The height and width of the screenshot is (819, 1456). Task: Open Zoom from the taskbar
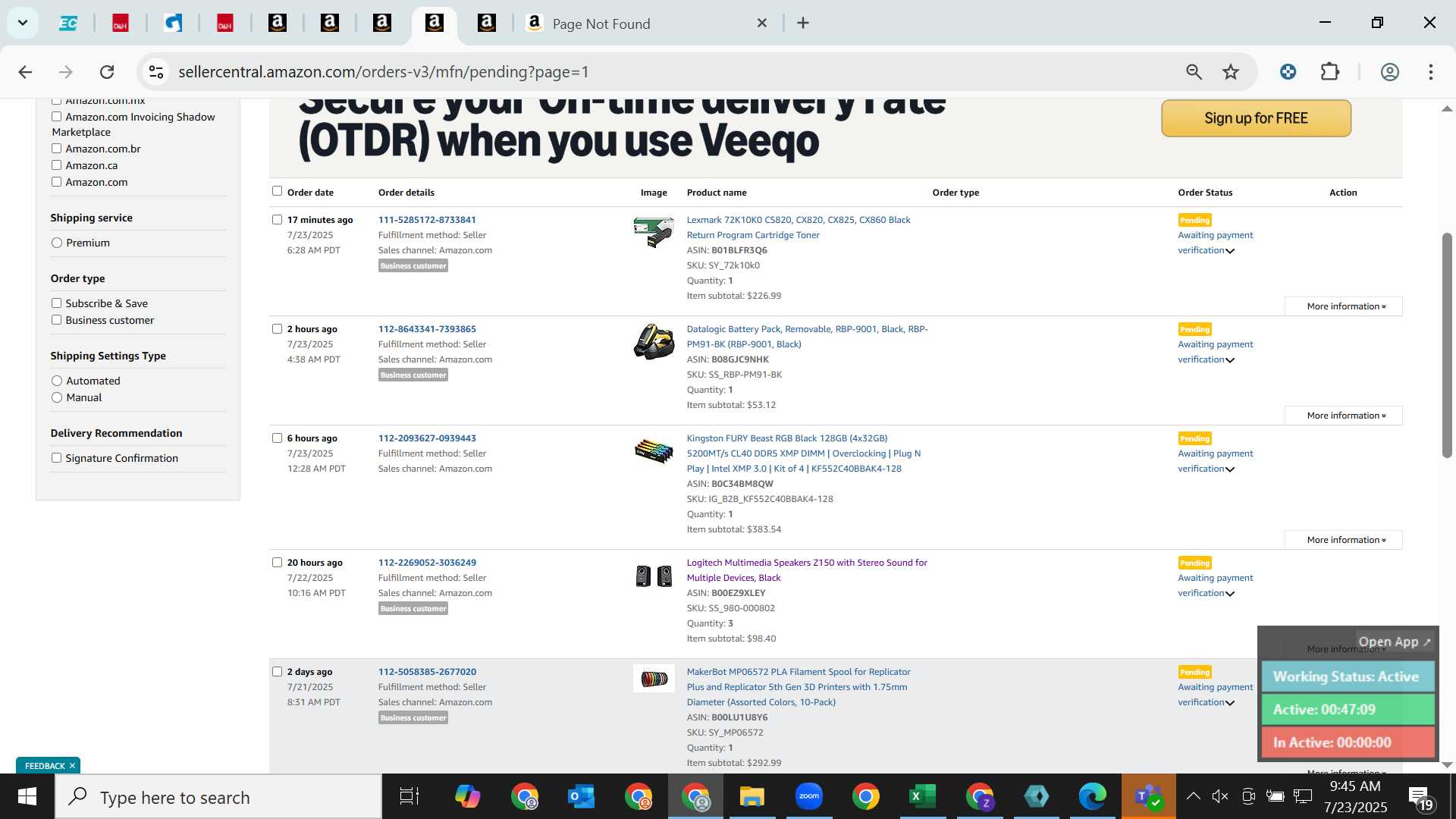[x=808, y=796]
